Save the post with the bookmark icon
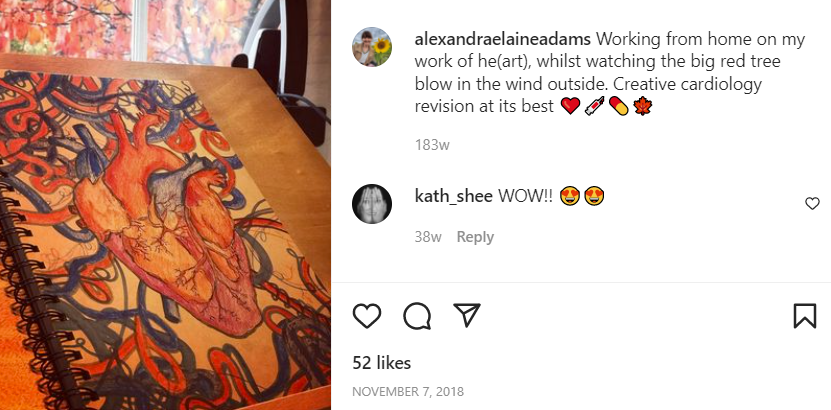The image size is (831, 410). pyautogui.click(x=805, y=316)
